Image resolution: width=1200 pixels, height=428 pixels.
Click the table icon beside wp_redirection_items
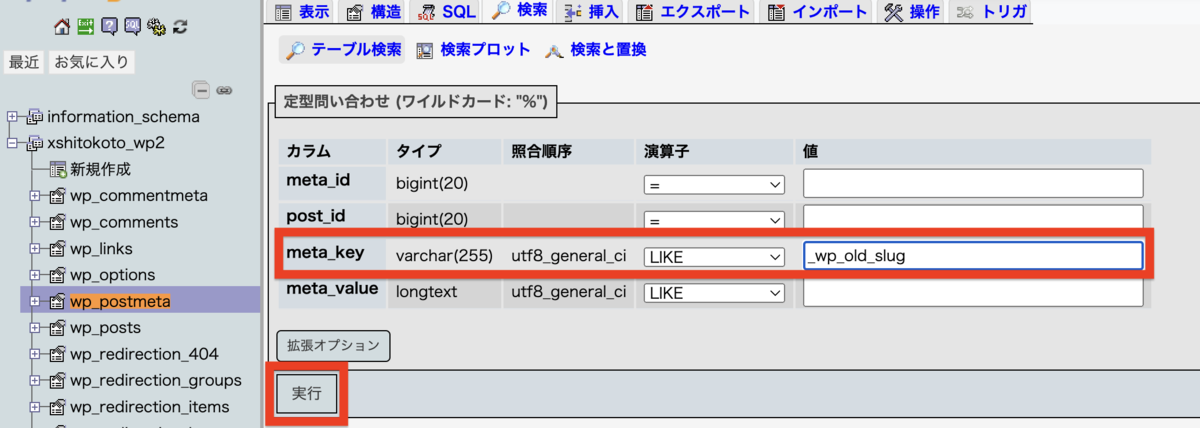(x=57, y=407)
